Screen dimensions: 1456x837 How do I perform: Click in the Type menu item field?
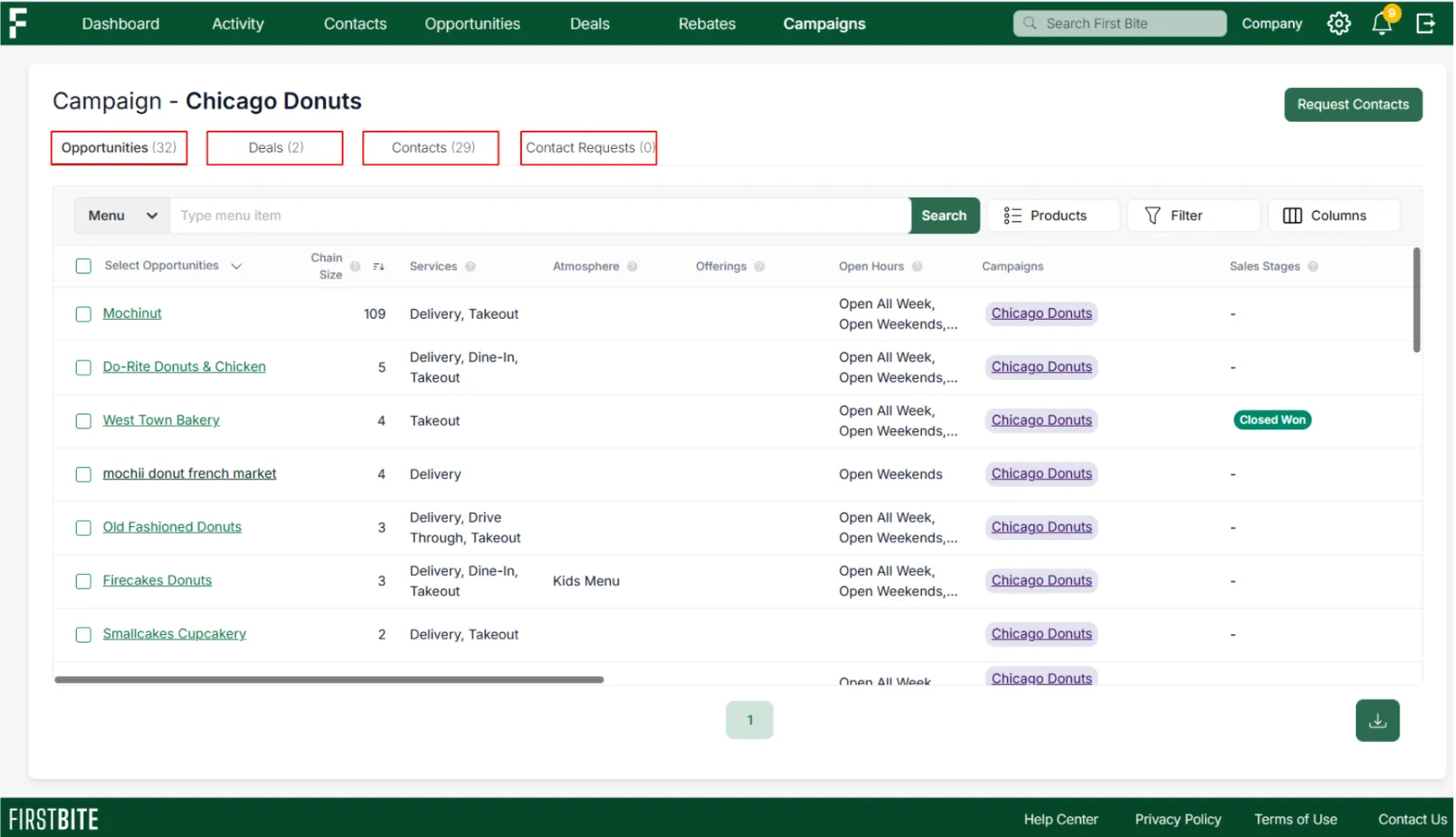tap(540, 216)
